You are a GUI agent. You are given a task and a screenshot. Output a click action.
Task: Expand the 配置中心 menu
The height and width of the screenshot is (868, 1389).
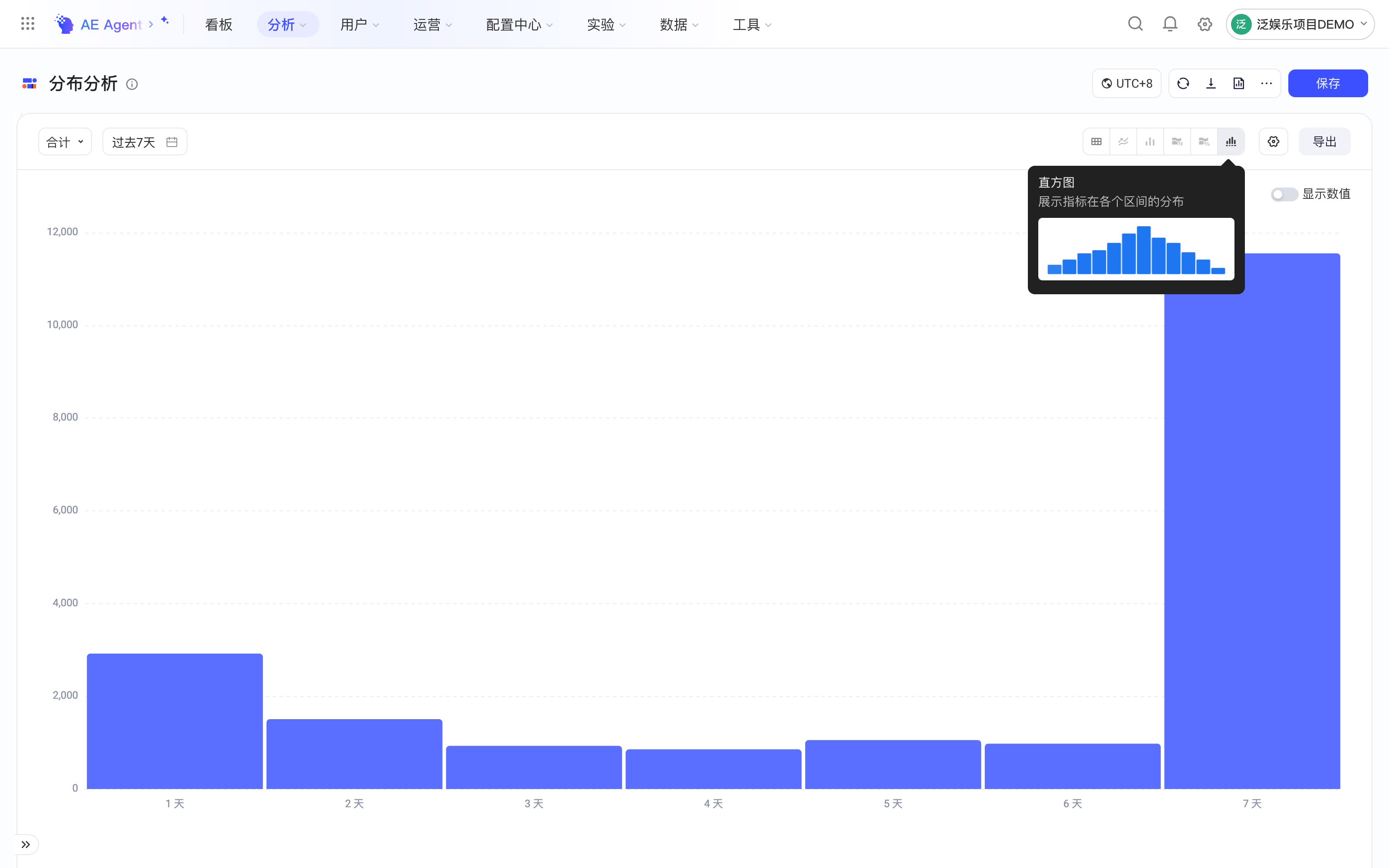point(520,25)
